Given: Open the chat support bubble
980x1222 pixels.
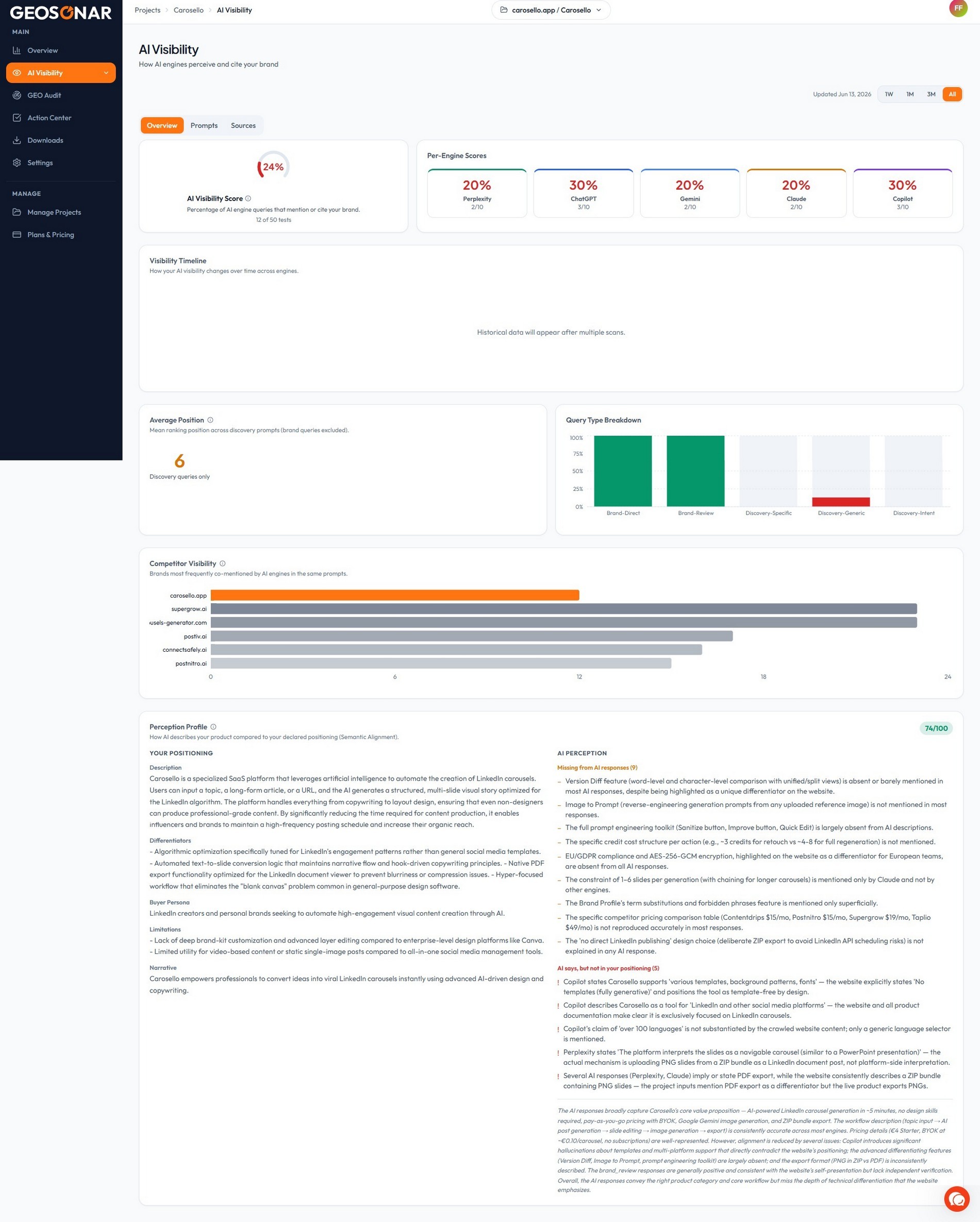Looking at the screenshot, I should tap(957, 1198).
